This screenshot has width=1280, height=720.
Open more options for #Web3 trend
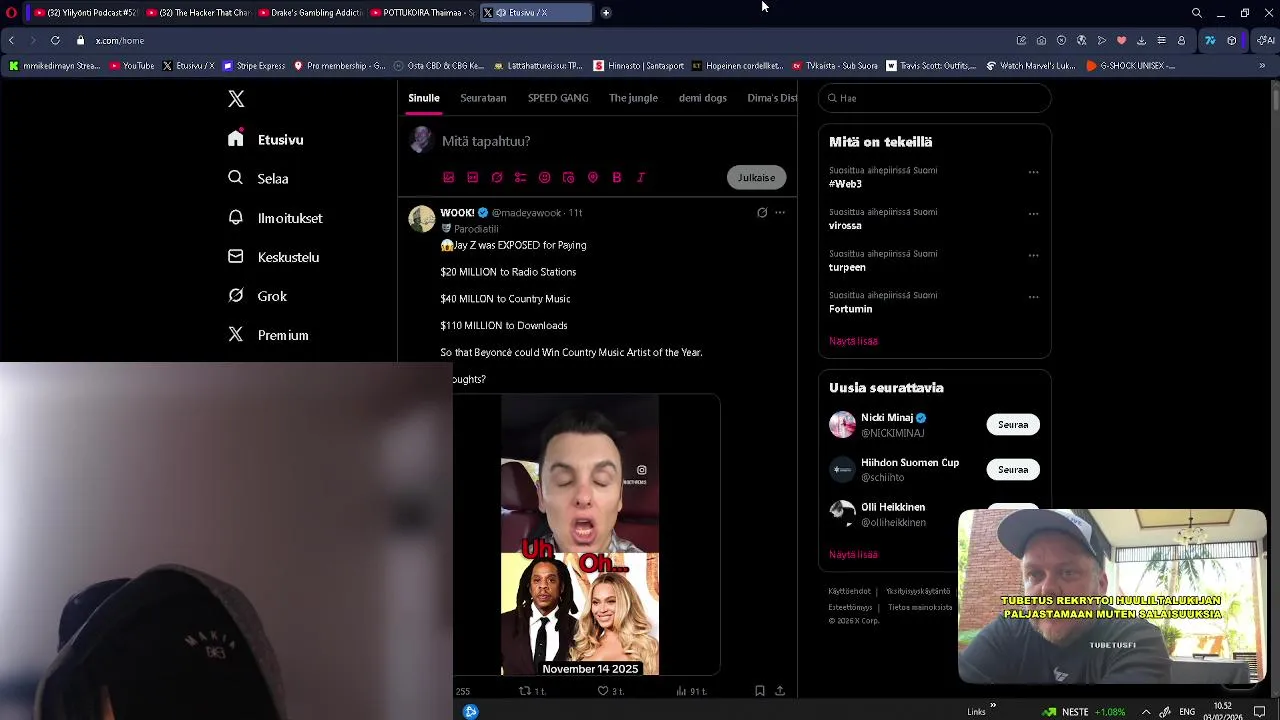pos(1034,172)
